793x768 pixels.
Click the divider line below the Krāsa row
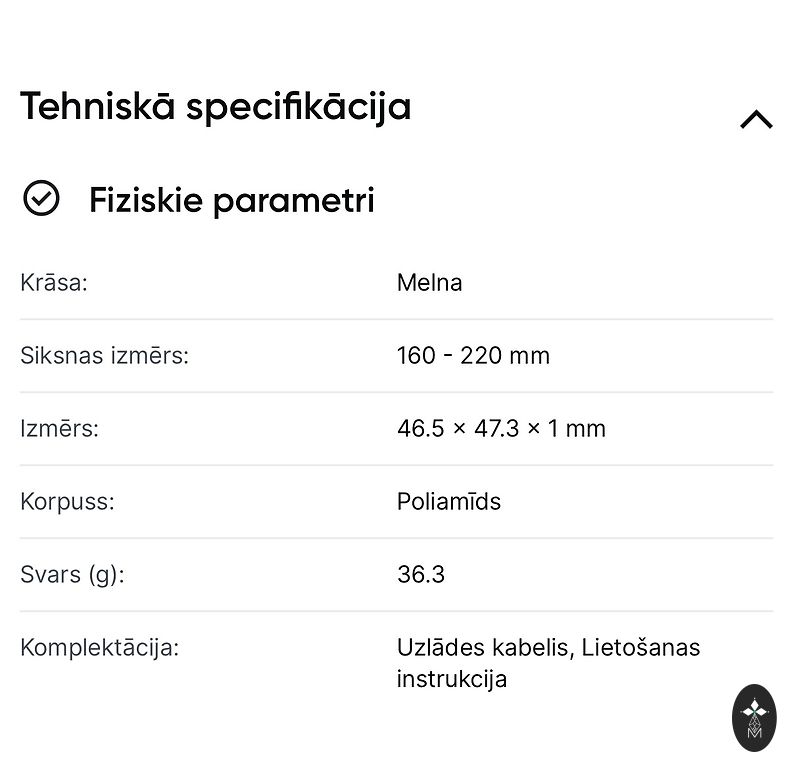[396, 319]
